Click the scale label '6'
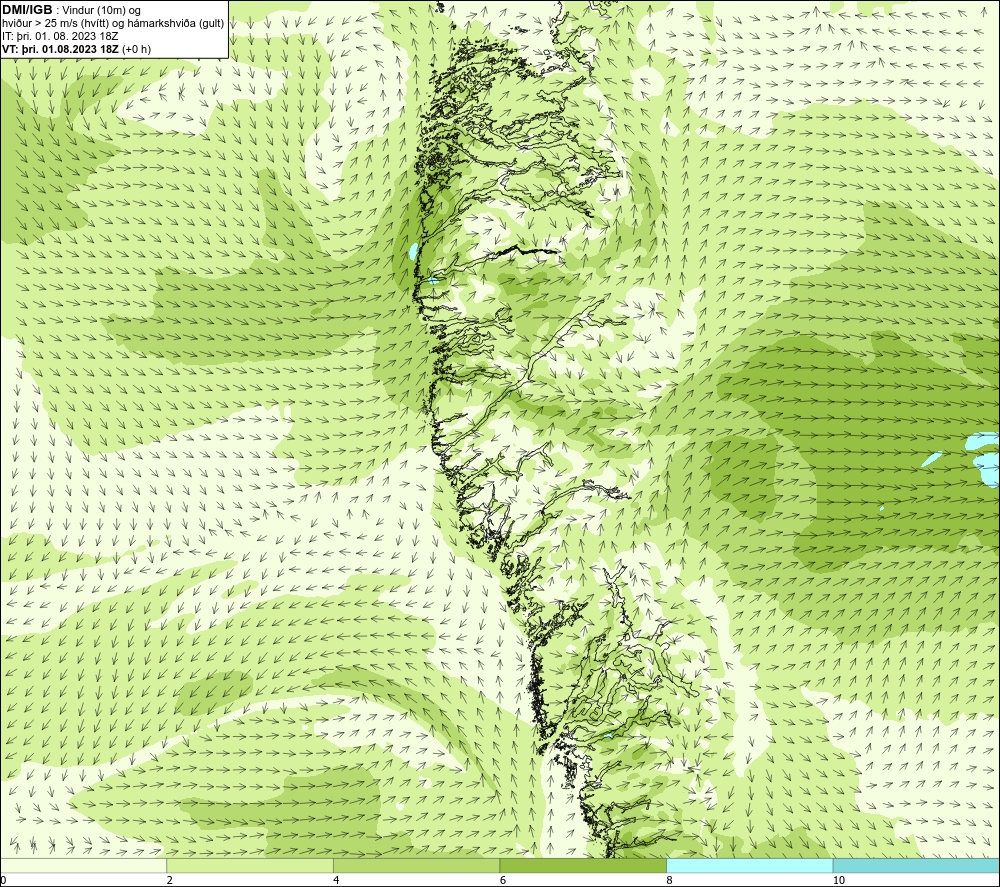Image resolution: width=1000 pixels, height=887 pixels. pyautogui.click(x=503, y=880)
